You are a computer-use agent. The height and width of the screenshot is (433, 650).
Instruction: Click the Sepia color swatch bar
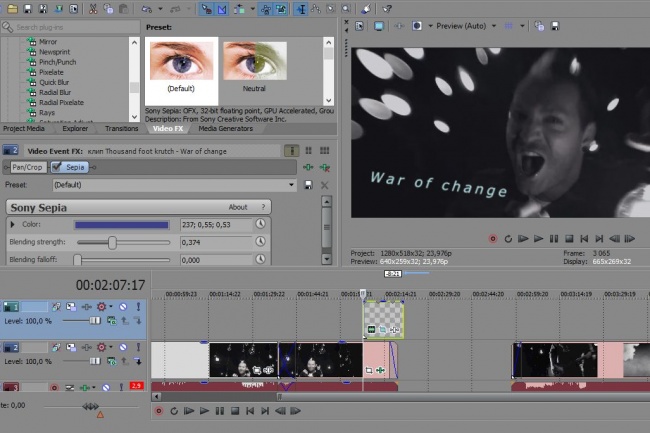coord(121,225)
